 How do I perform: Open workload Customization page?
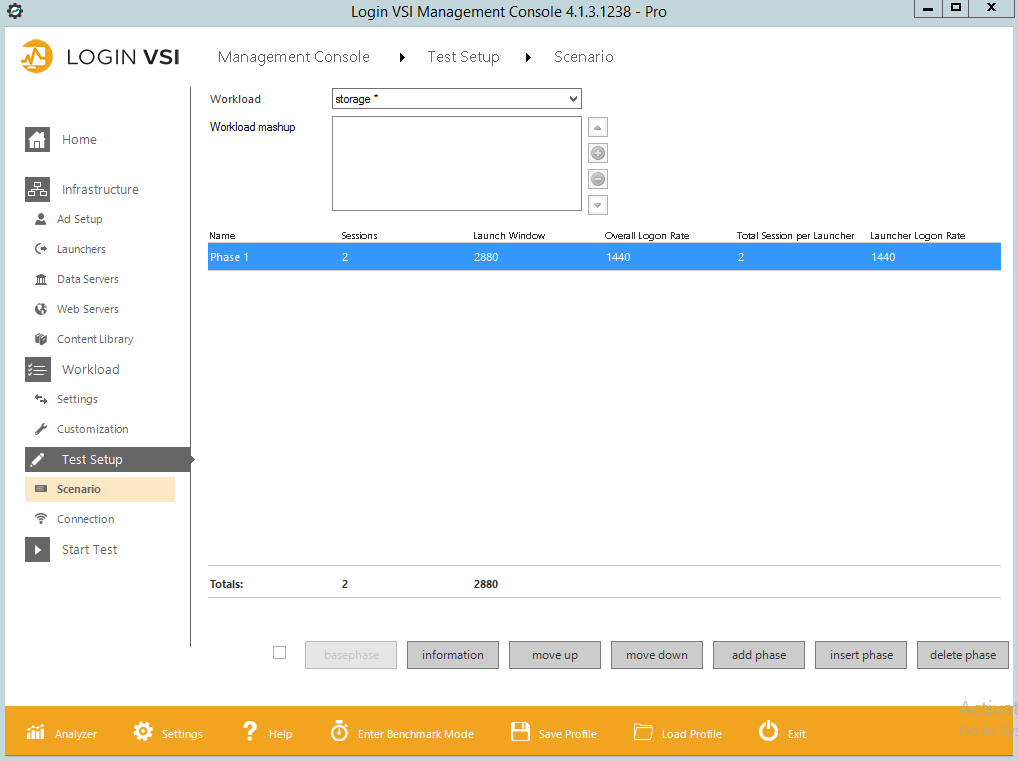(92, 429)
